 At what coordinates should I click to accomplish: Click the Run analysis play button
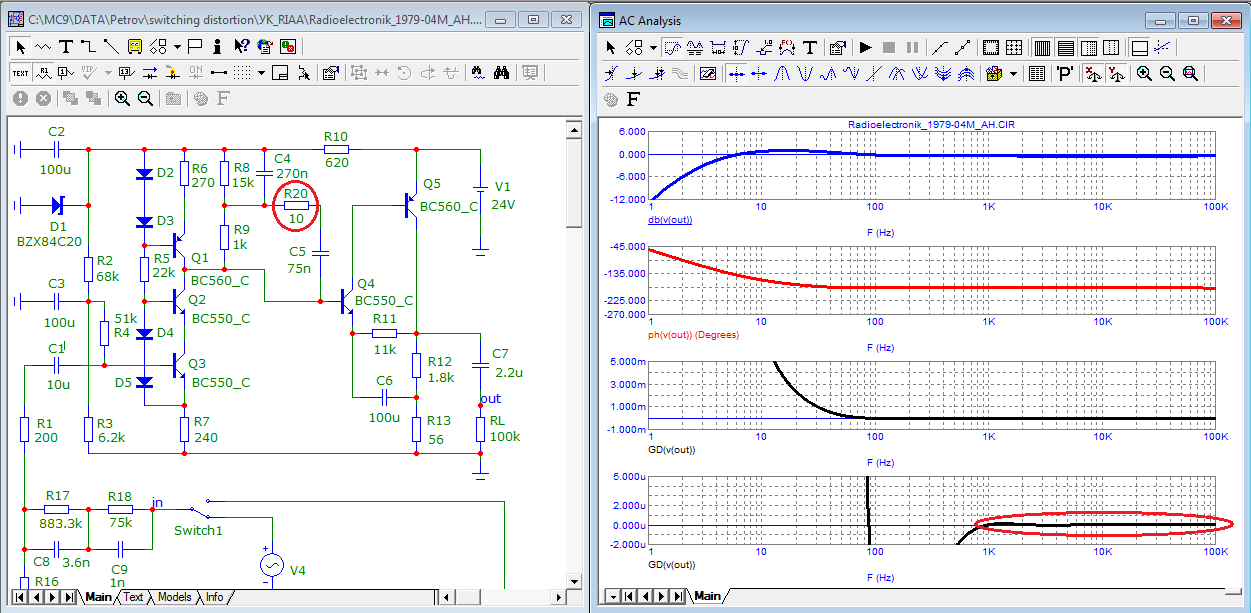click(865, 47)
